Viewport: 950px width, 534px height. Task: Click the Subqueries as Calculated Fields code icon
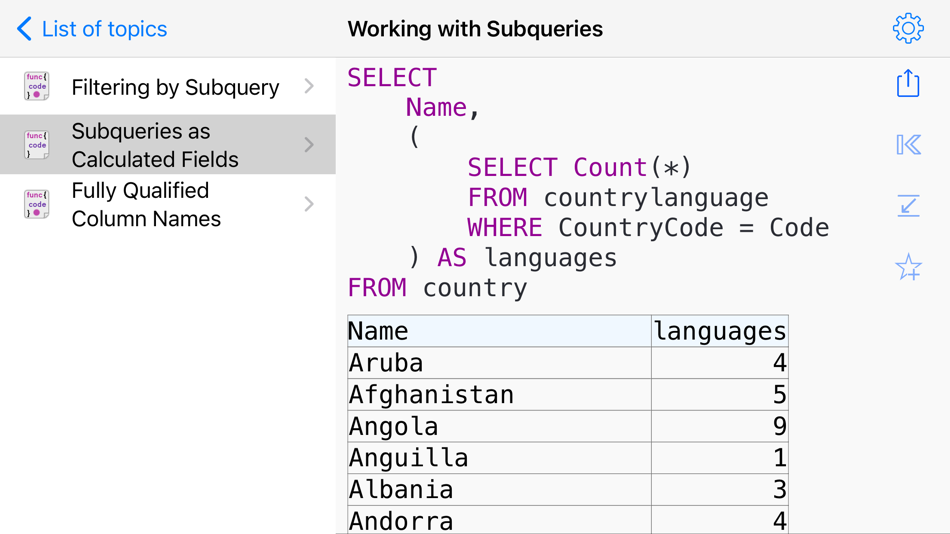[36, 145]
